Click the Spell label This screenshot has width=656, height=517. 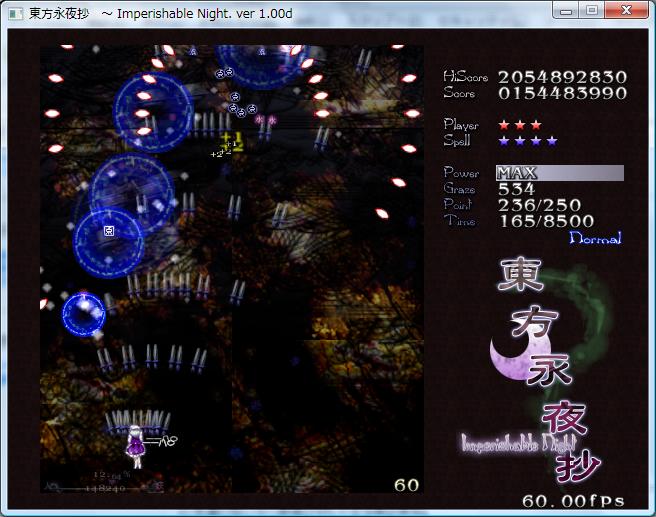(x=457, y=141)
